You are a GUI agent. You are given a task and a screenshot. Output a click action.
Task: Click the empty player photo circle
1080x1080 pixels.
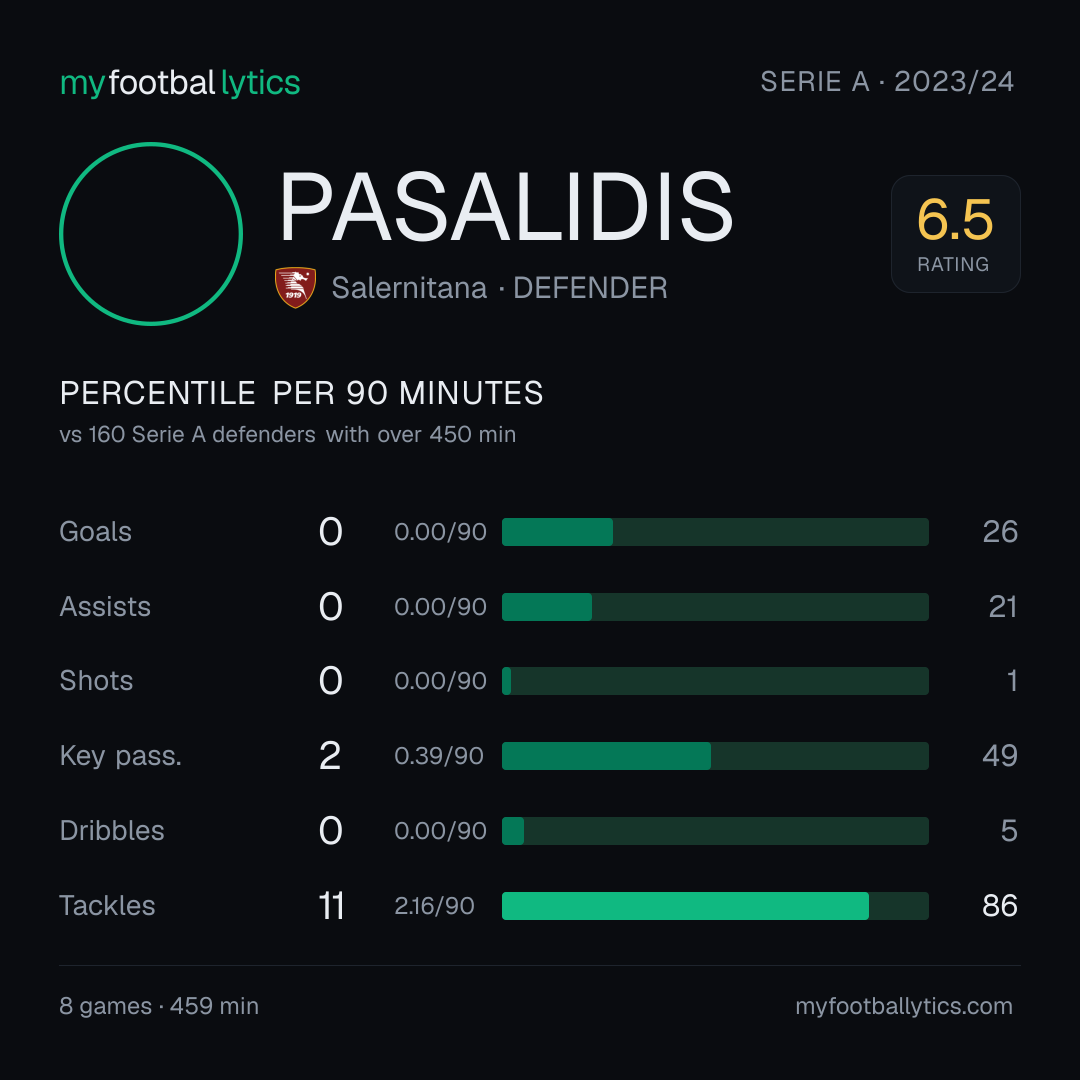click(151, 233)
